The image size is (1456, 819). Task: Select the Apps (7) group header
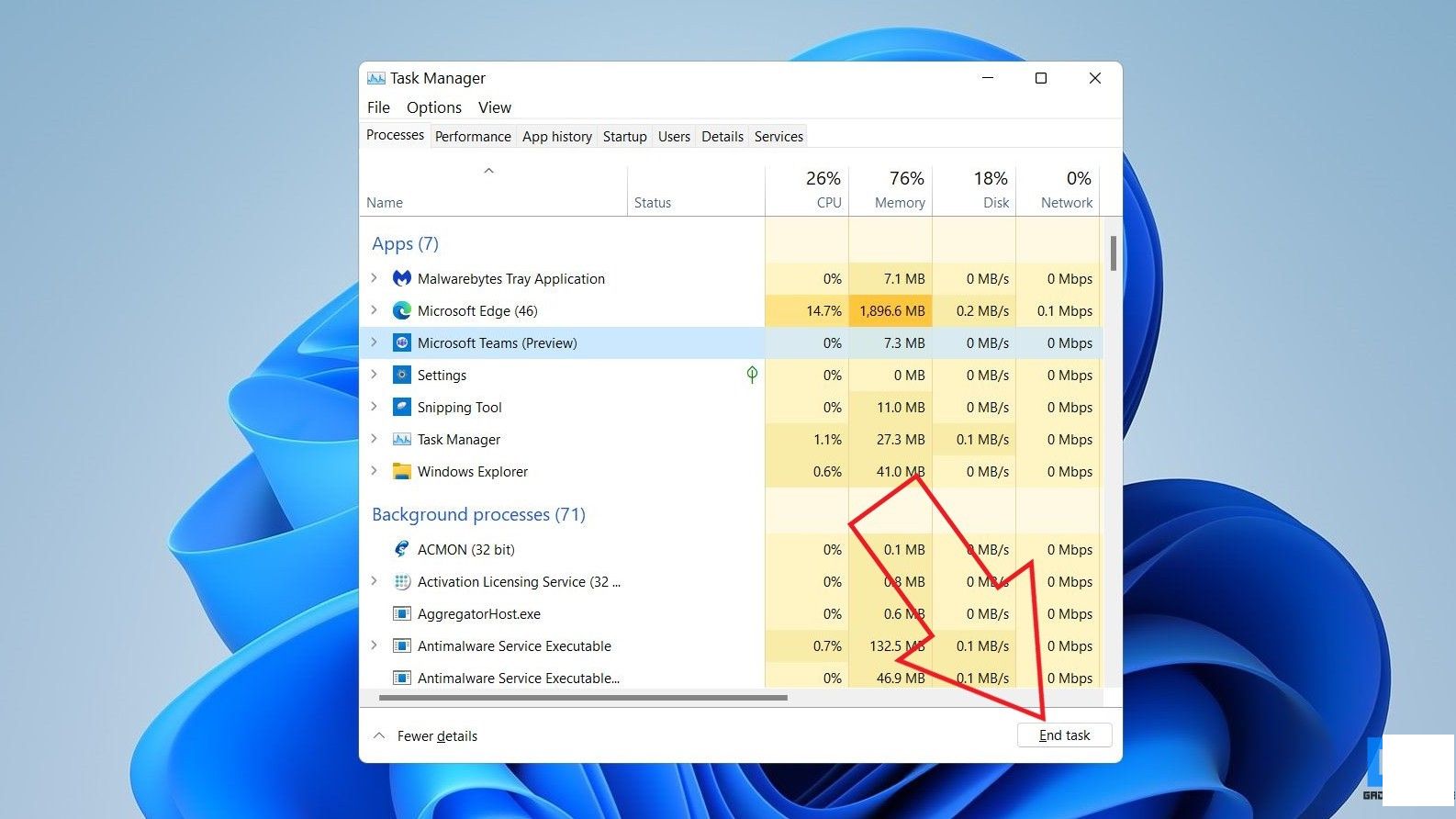[405, 243]
